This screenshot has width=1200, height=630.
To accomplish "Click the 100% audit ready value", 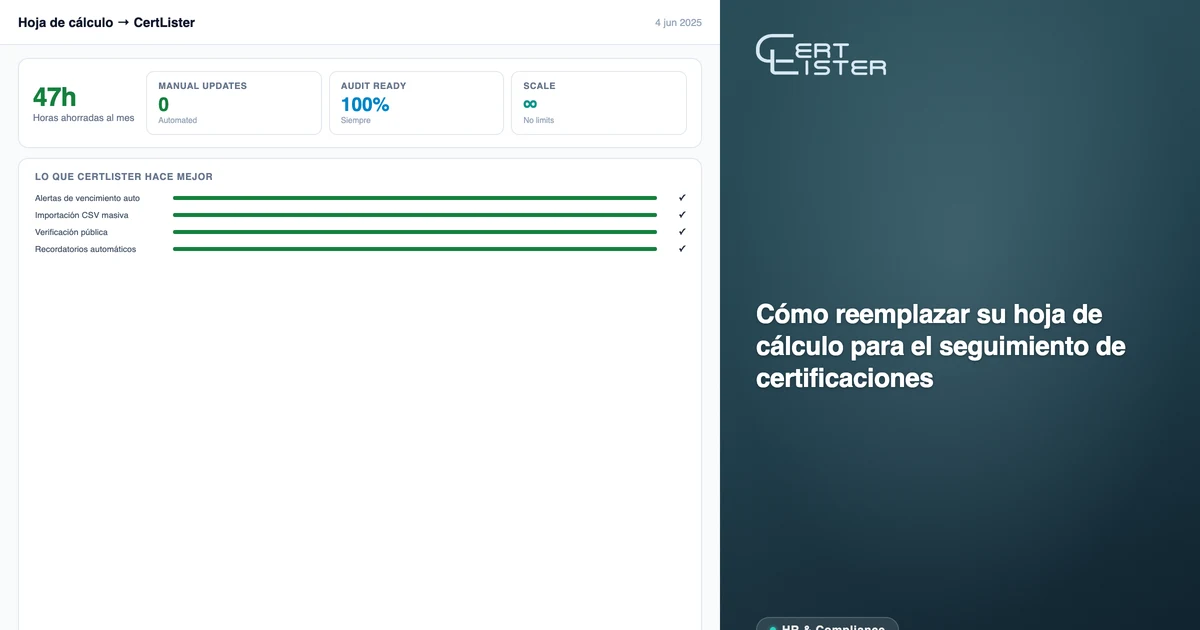I will [x=365, y=104].
